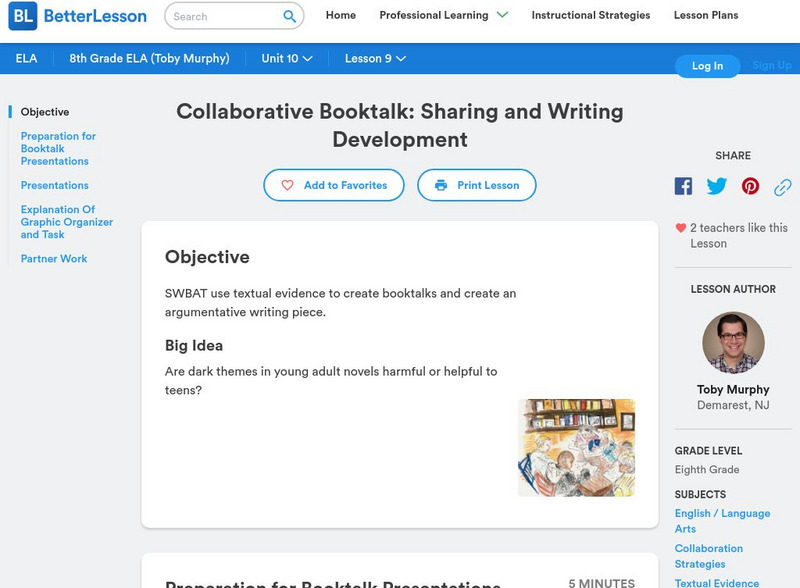Go to Instructional Strategies menu
The height and width of the screenshot is (588, 800).
590,15
